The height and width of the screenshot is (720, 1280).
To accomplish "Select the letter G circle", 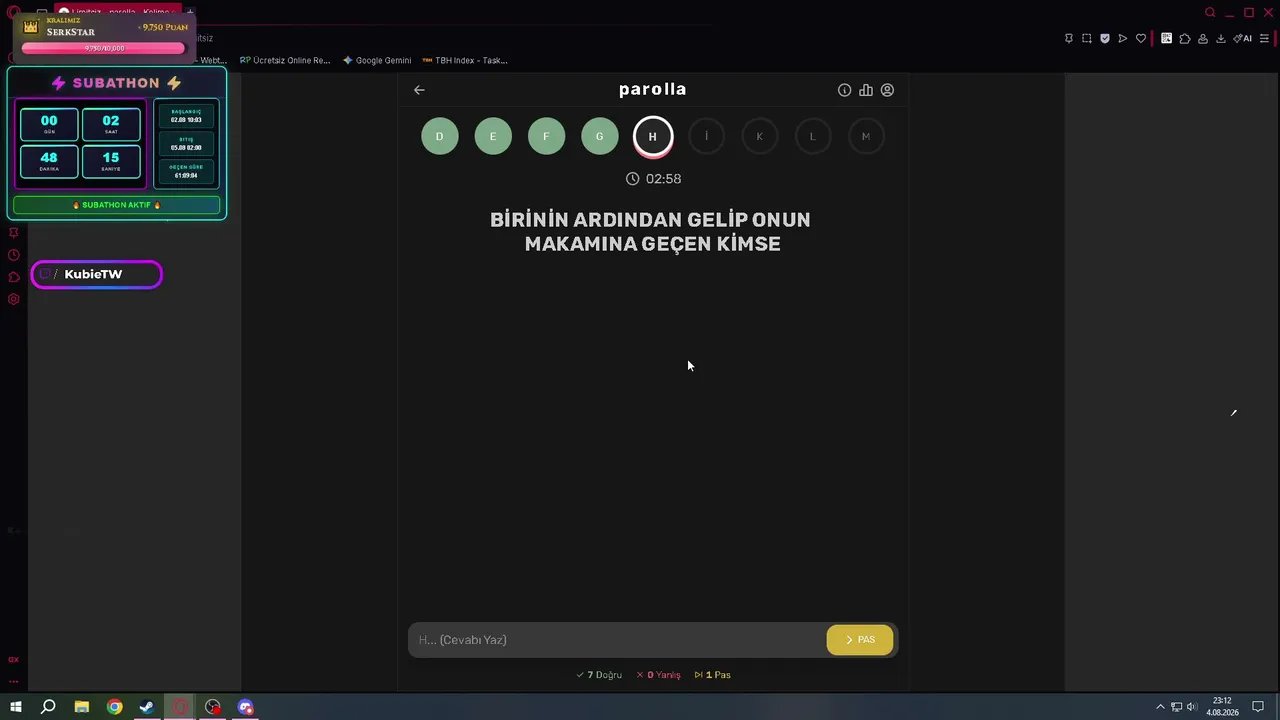I will click(x=600, y=136).
